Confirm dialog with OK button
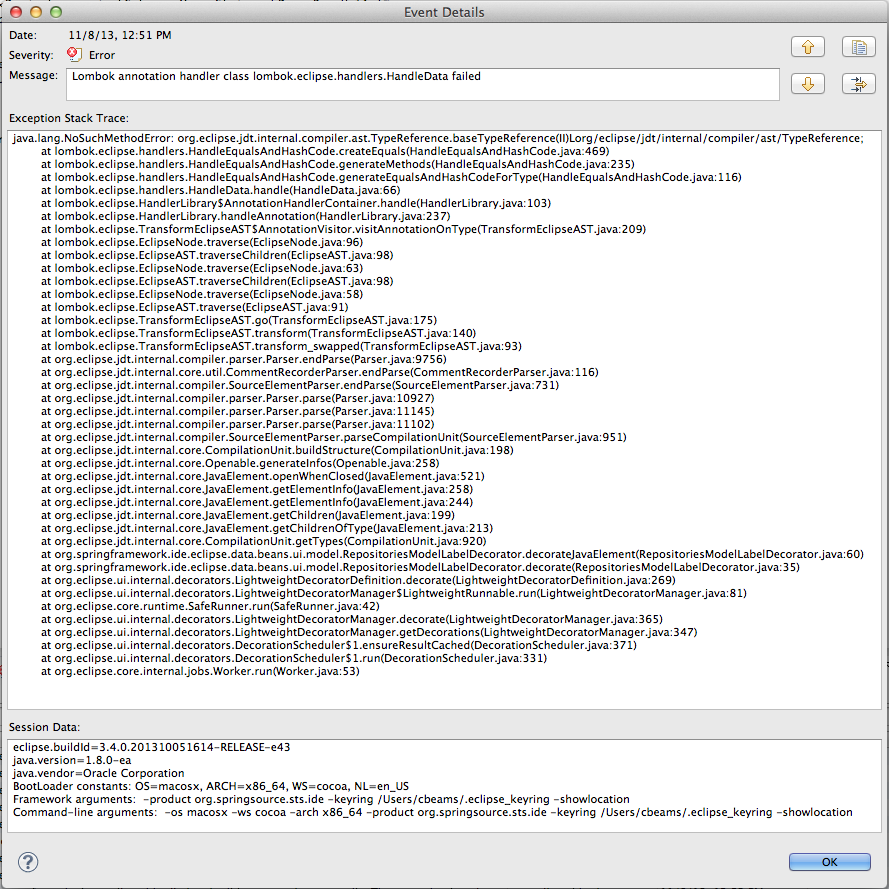889x889 pixels. coord(829,862)
